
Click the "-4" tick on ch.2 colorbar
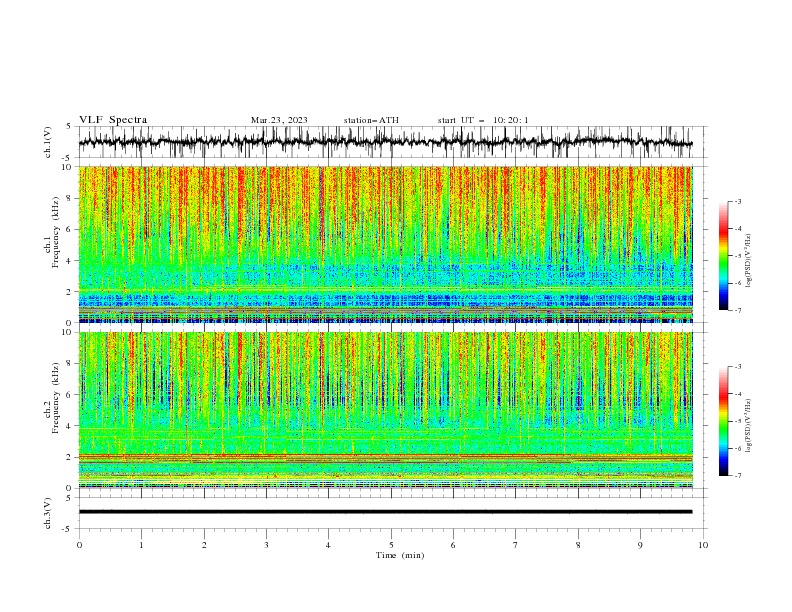click(737, 394)
